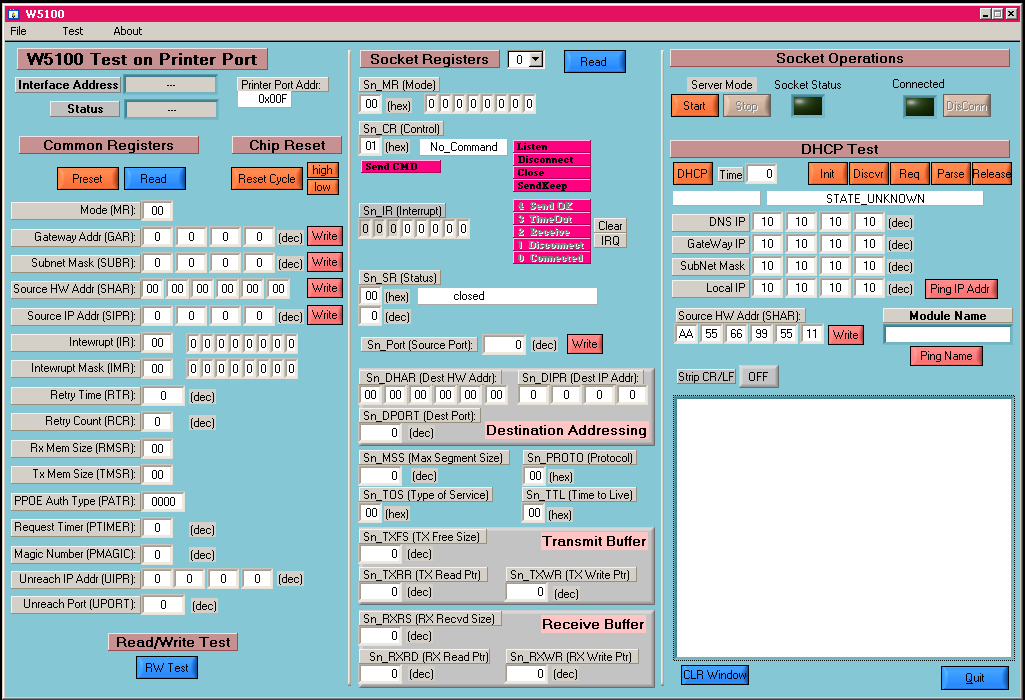The height and width of the screenshot is (700, 1025).
Task: Select the Disconnect command
Action: coord(552,159)
